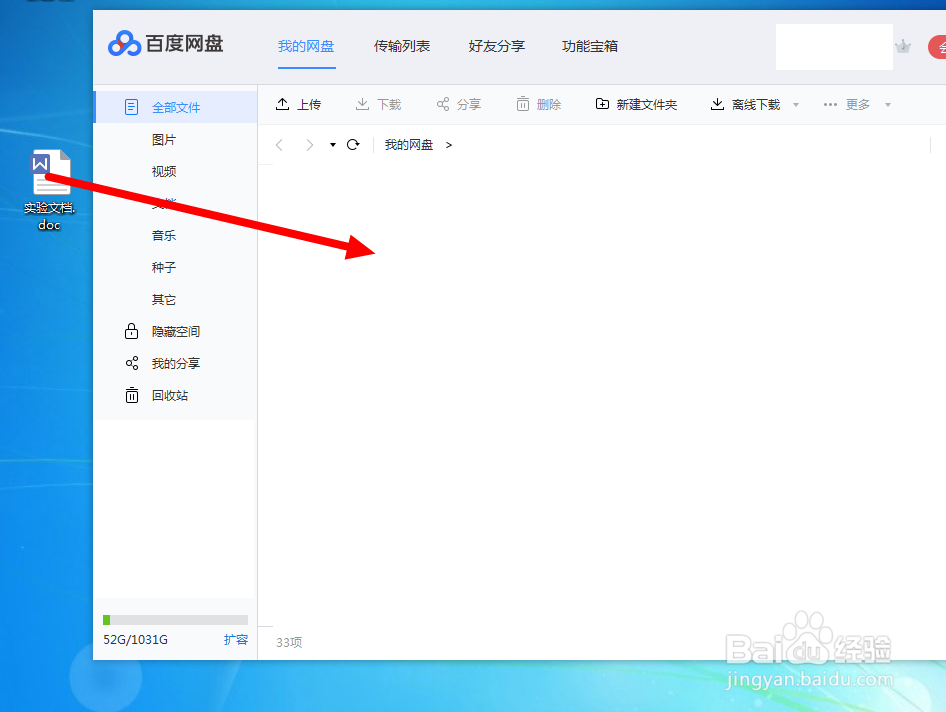Click the storage usage bar
Screen dimensions: 946x712
click(176, 620)
